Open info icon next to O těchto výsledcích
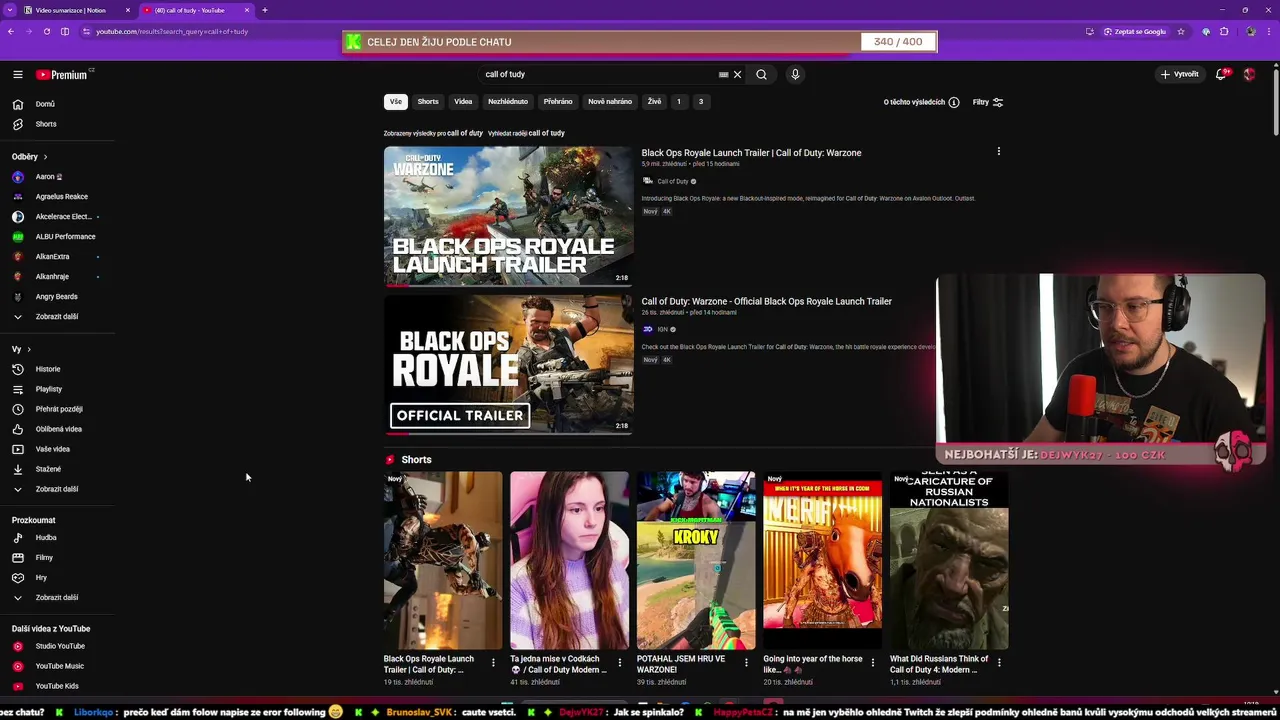Image resolution: width=1280 pixels, height=720 pixels. (x=953, y=102)
